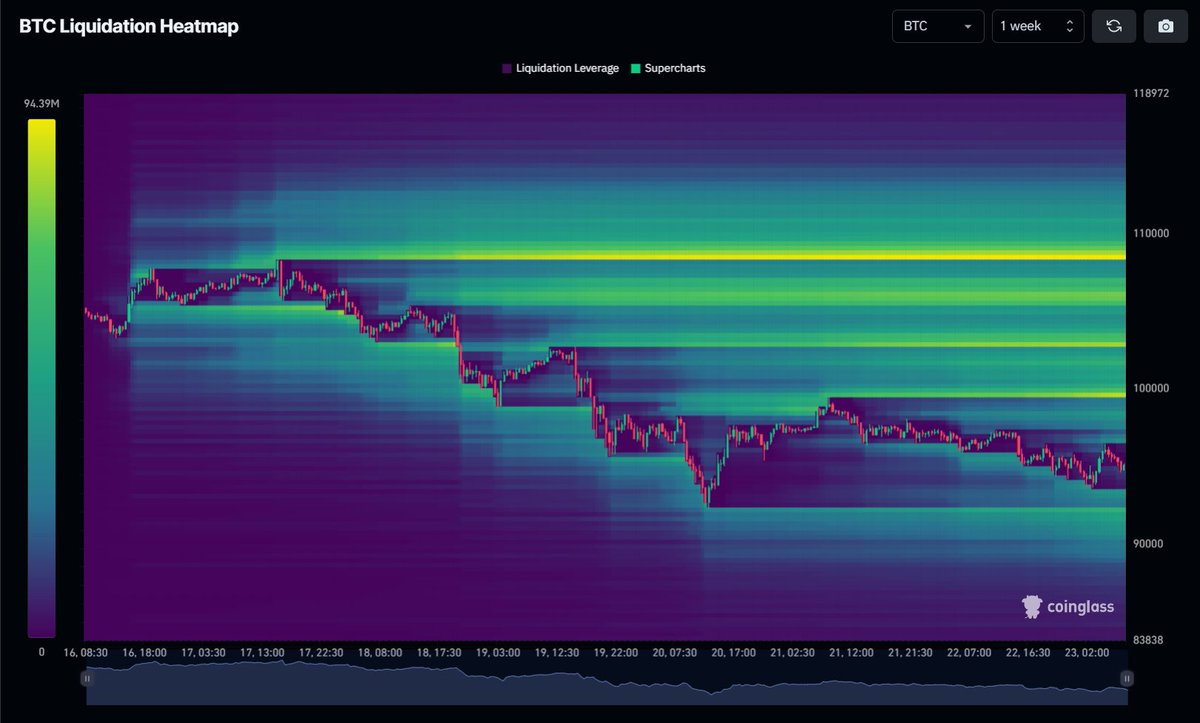Image resolution: width=1200 pixels, height=723 pixels.
Task: Click the refresh chart icon button
Action: pyautogui.click(x=1114, y=26)
